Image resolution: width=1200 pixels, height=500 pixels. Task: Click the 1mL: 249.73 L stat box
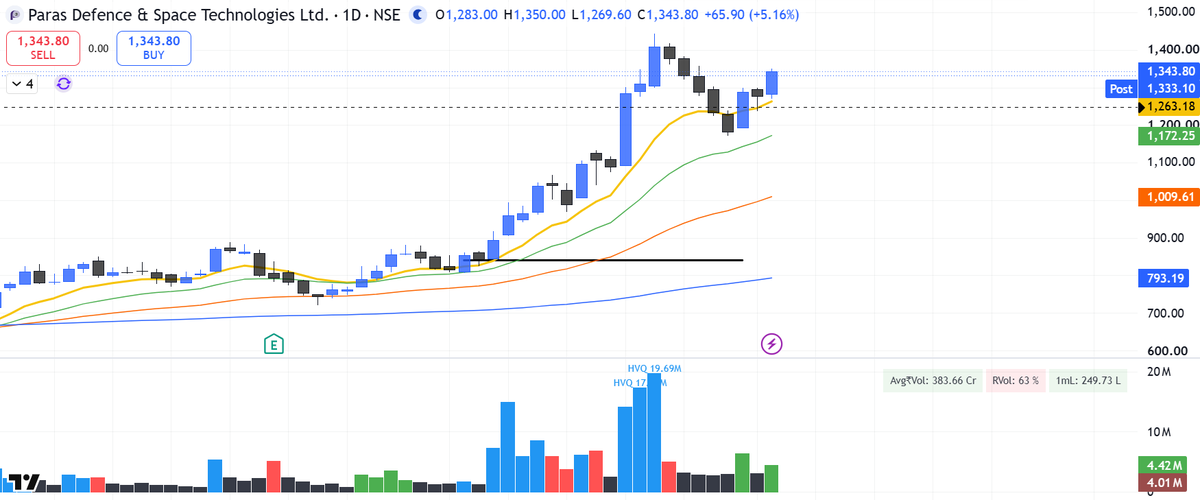(x=1089, y=381)
